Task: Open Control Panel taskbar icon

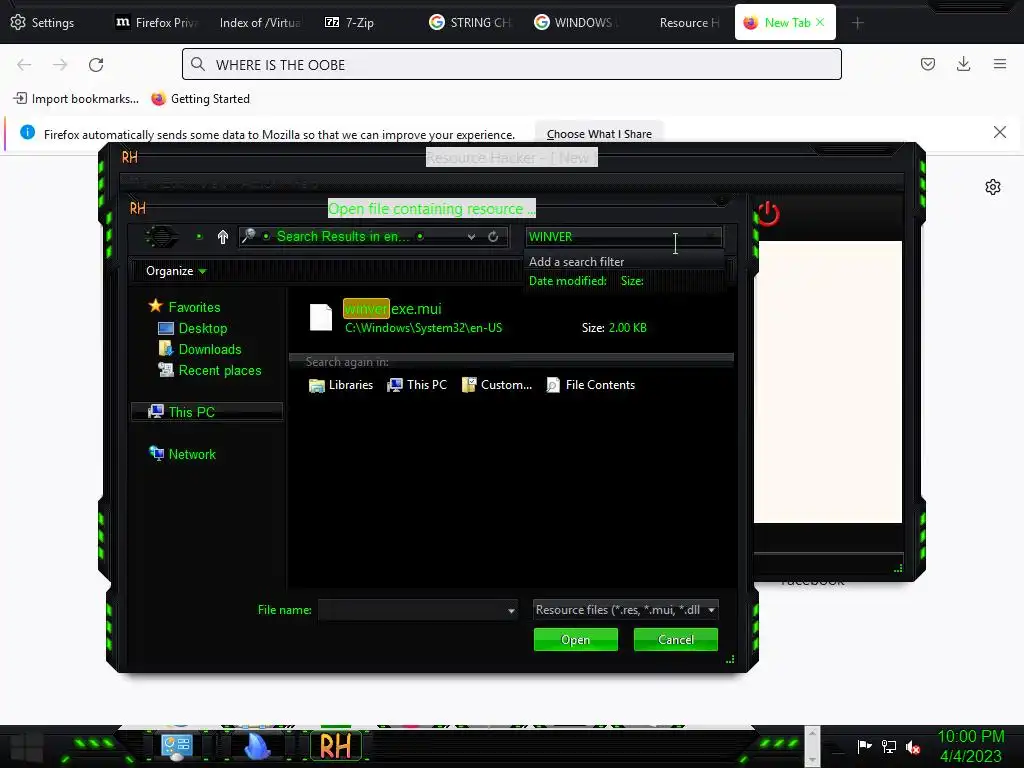Action: [x=176, y=747]
